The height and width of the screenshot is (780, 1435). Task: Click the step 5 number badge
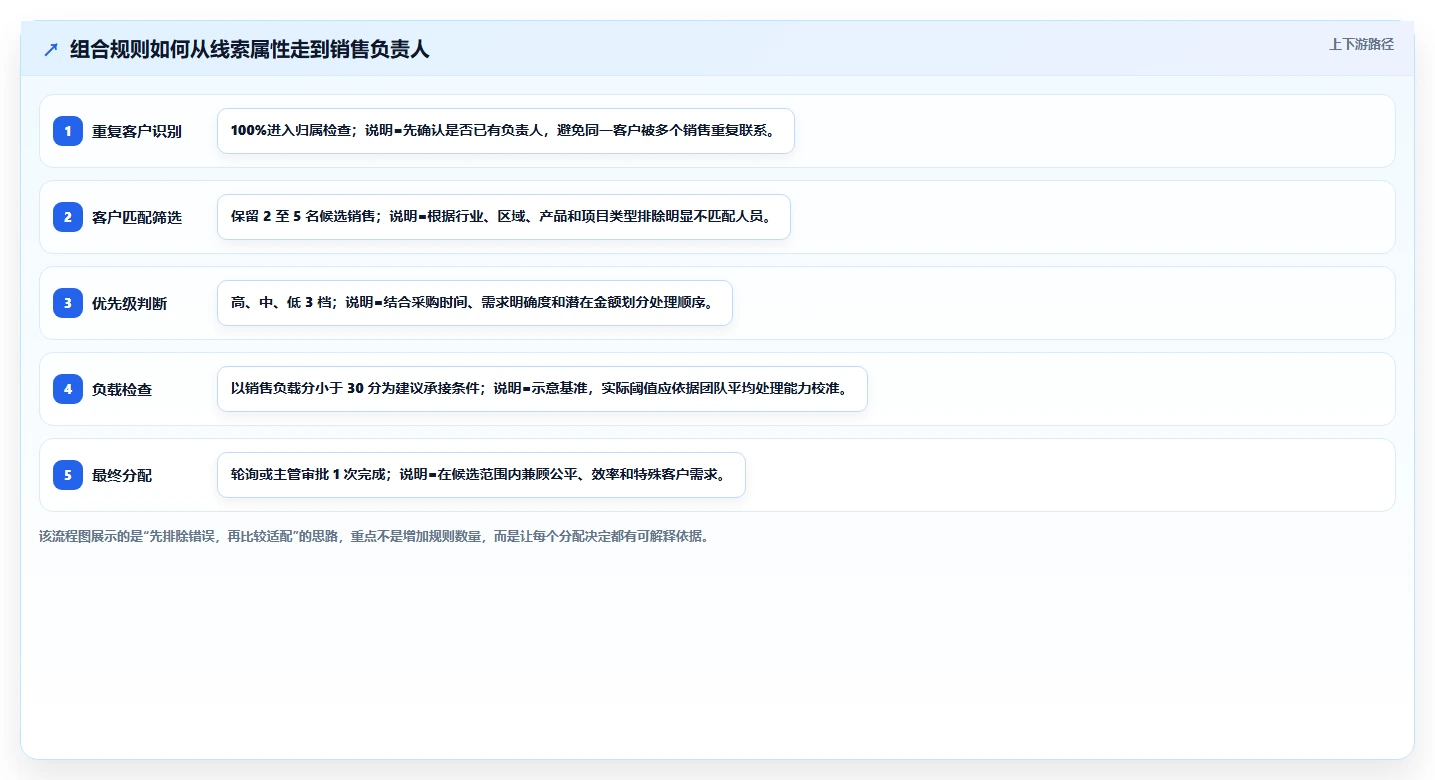[x=68, y=475]
